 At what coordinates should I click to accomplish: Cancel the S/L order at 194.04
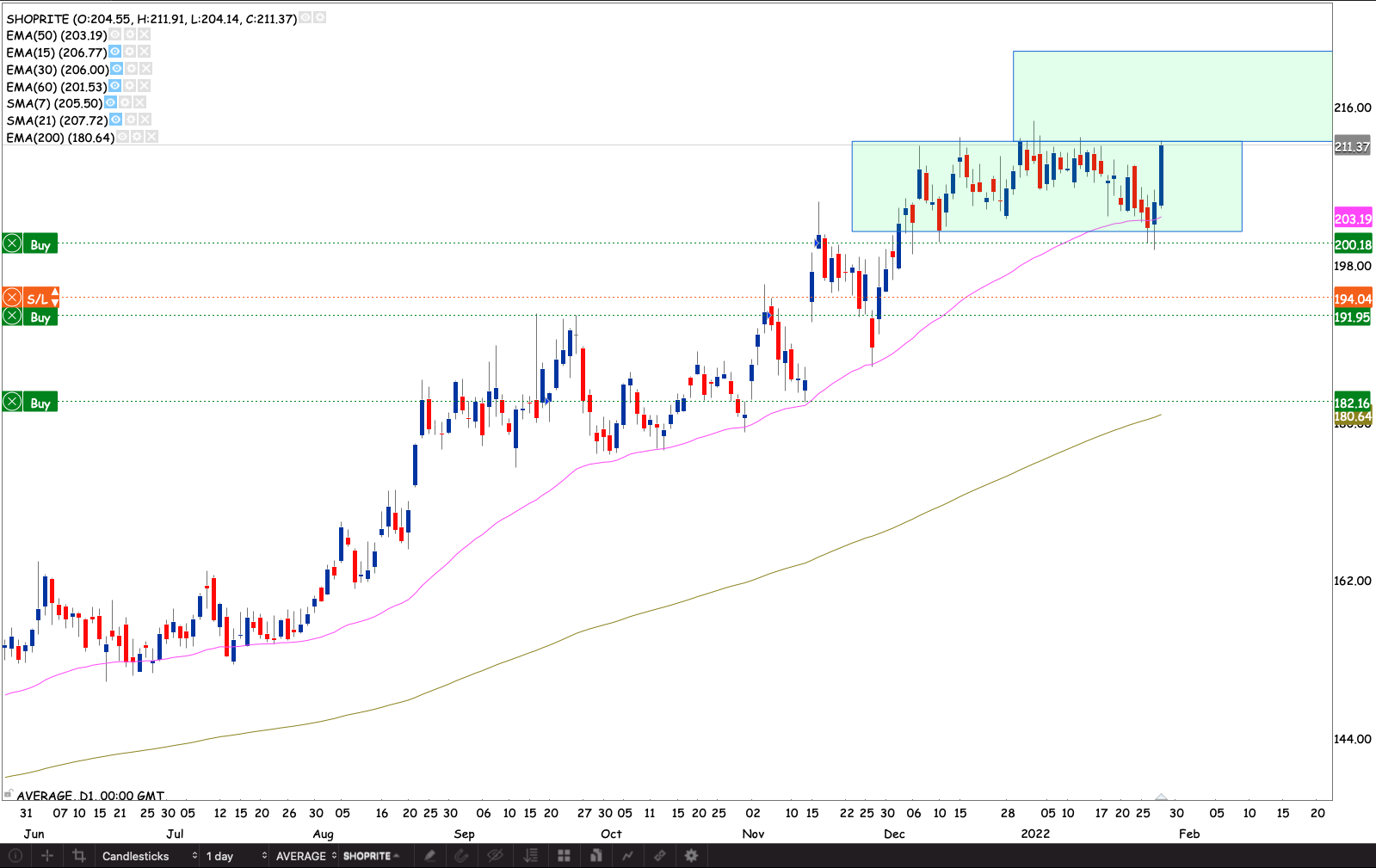click(12, 299)
